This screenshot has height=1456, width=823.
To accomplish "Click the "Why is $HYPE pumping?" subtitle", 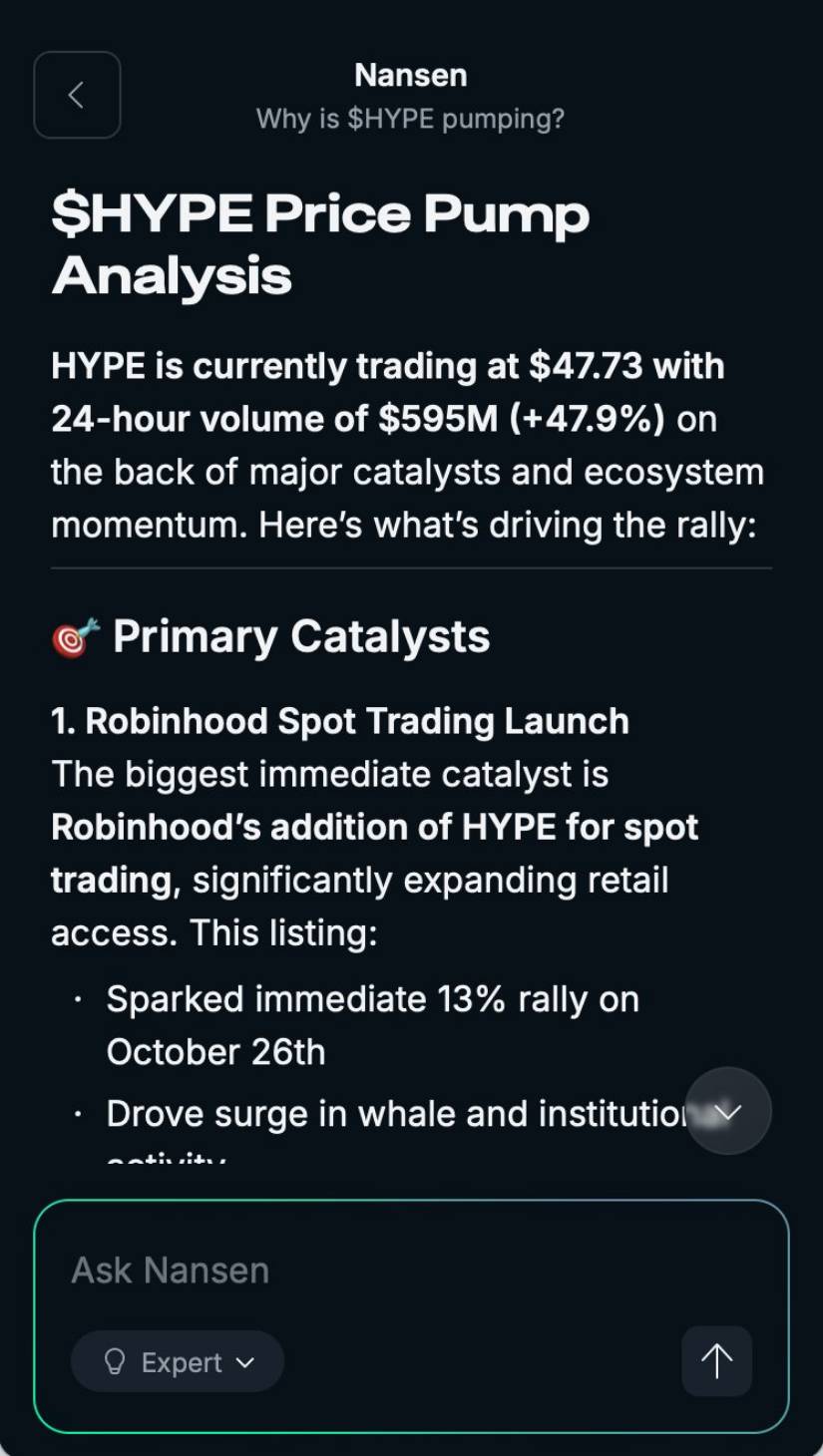I will point(410,120).
